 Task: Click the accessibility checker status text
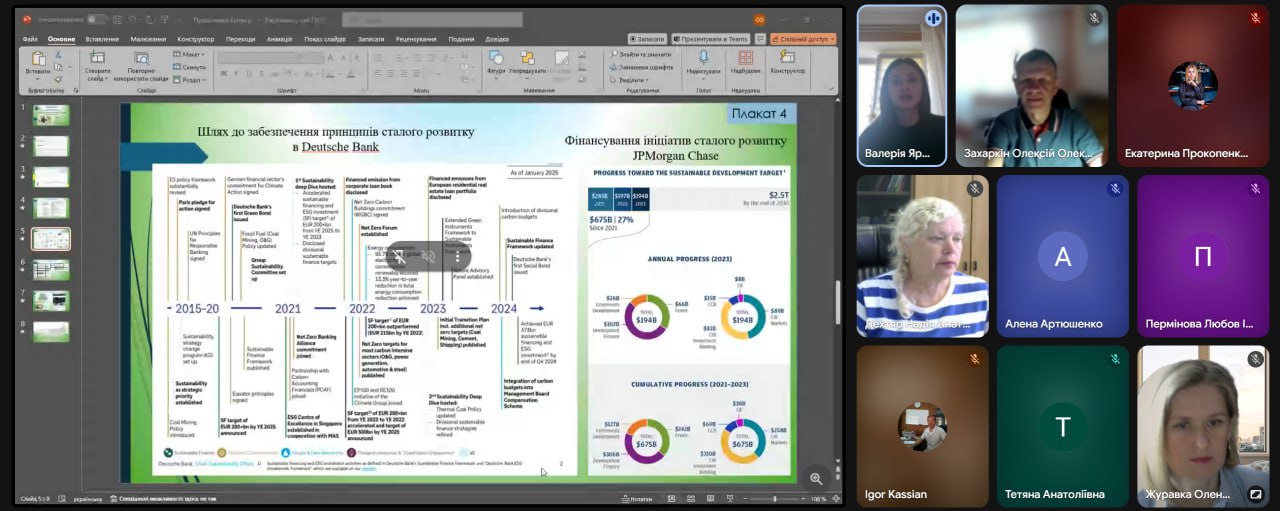[x=162, y=498]
